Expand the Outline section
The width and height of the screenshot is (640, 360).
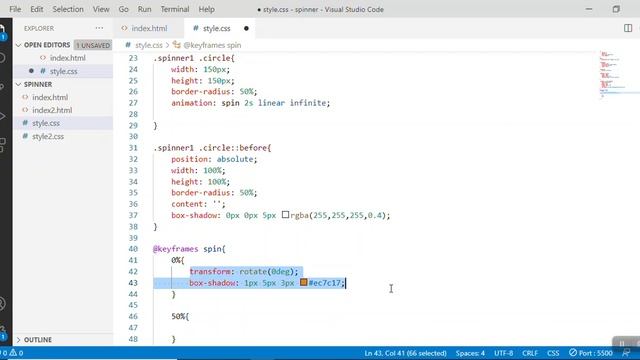18,340
